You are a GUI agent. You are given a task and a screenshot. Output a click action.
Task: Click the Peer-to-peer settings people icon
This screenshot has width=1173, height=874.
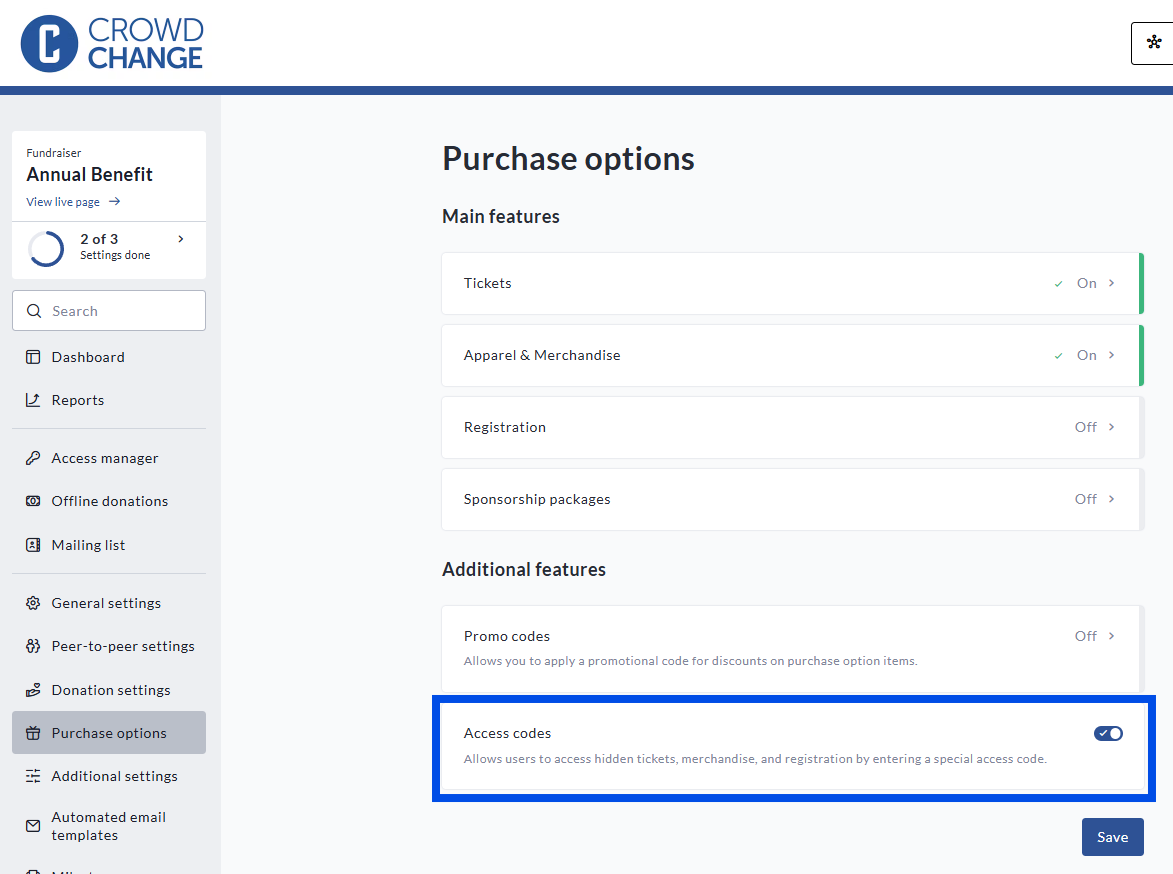33,646
